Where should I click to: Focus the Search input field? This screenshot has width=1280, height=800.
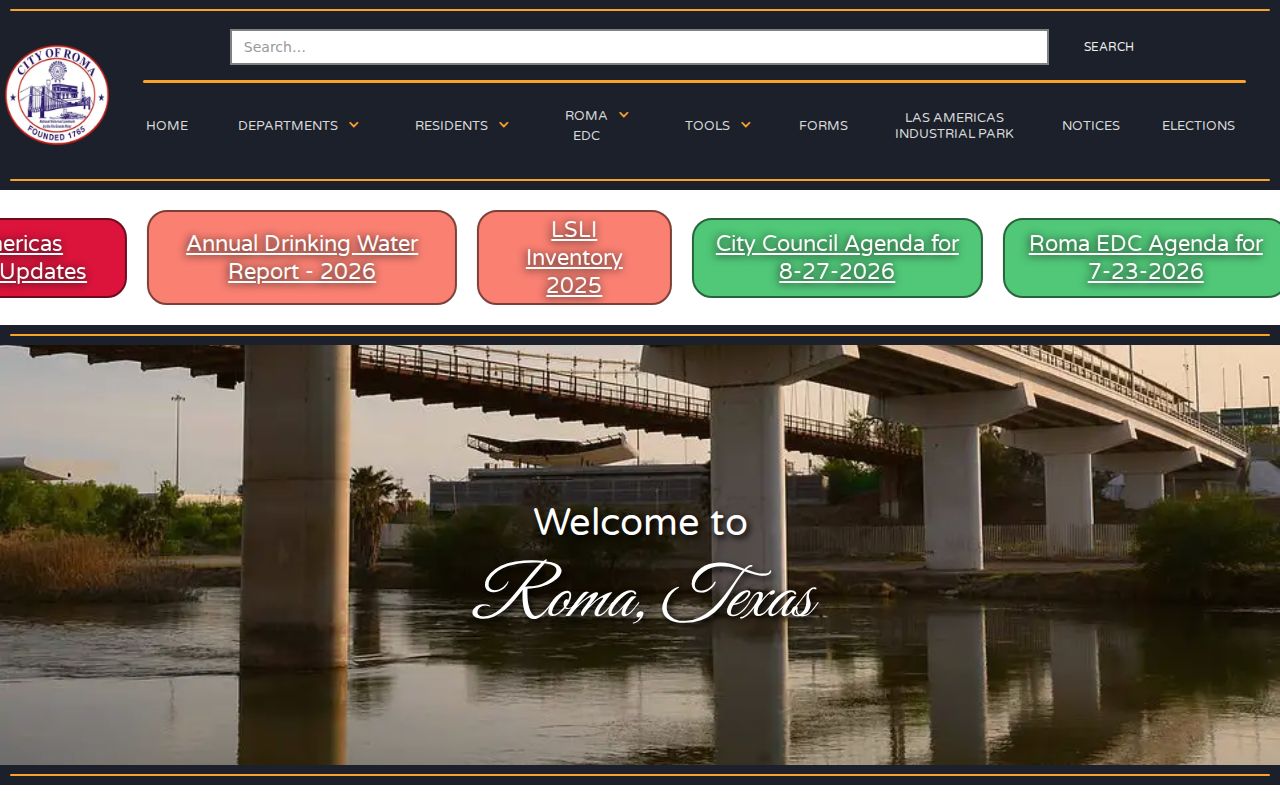tap(639, 47)
